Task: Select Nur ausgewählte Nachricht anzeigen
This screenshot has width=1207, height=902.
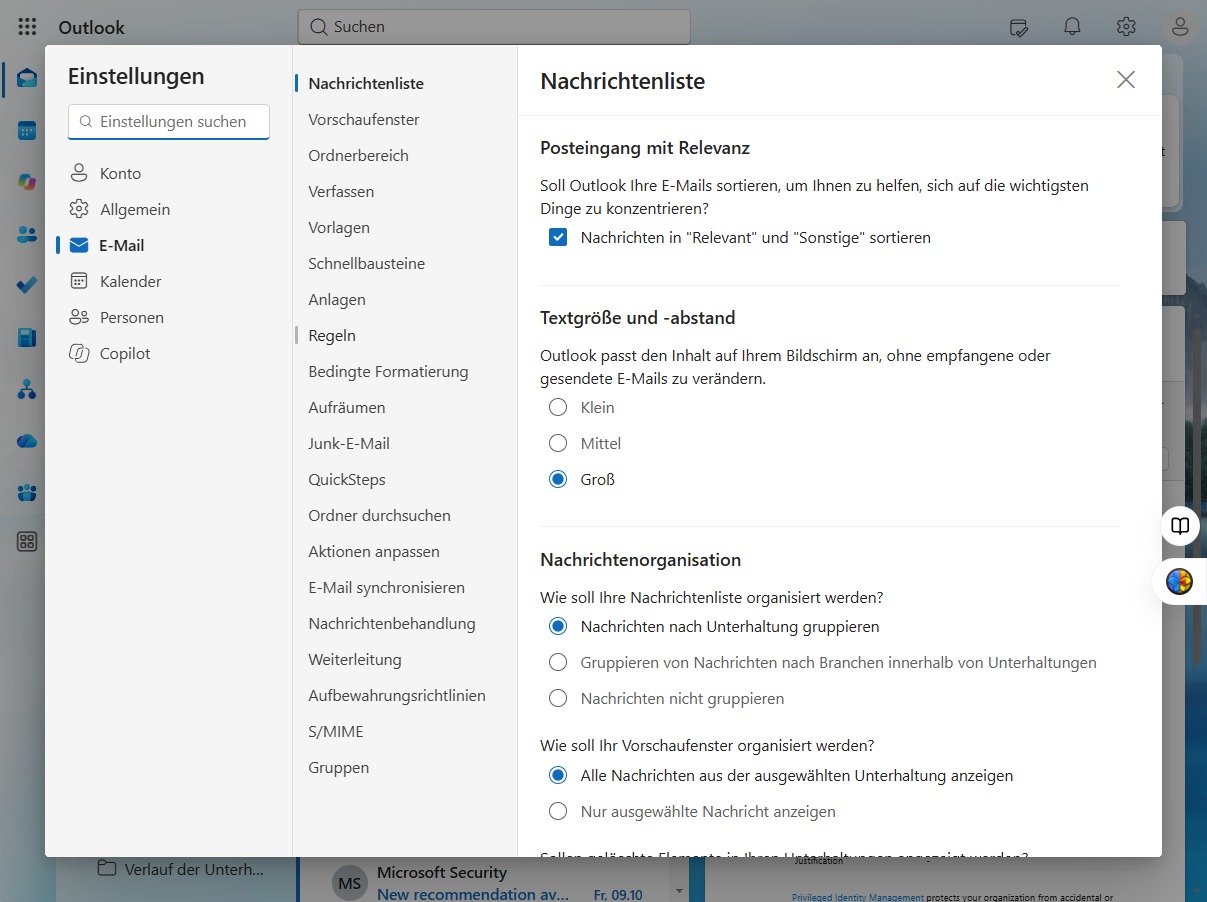Action: 558,811
